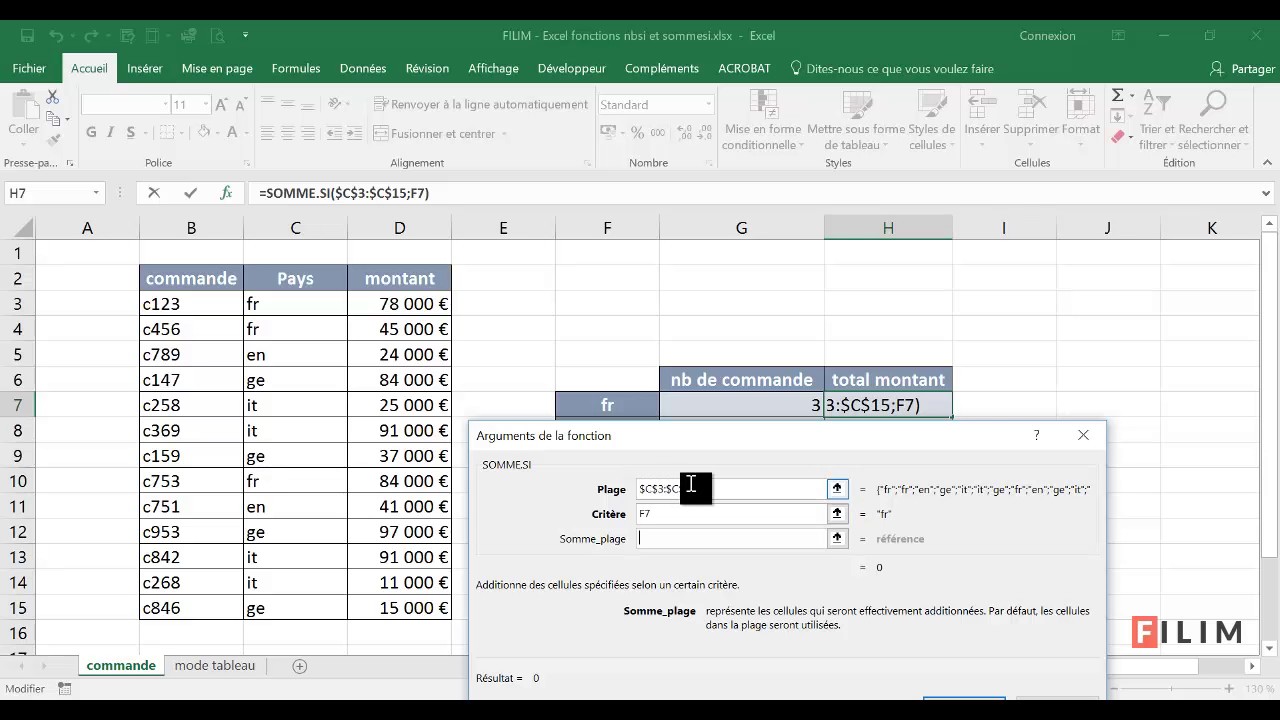Switch to the Données ribbon tab
The width and height of the screenshot is (1280, 720).
point(363,69)
